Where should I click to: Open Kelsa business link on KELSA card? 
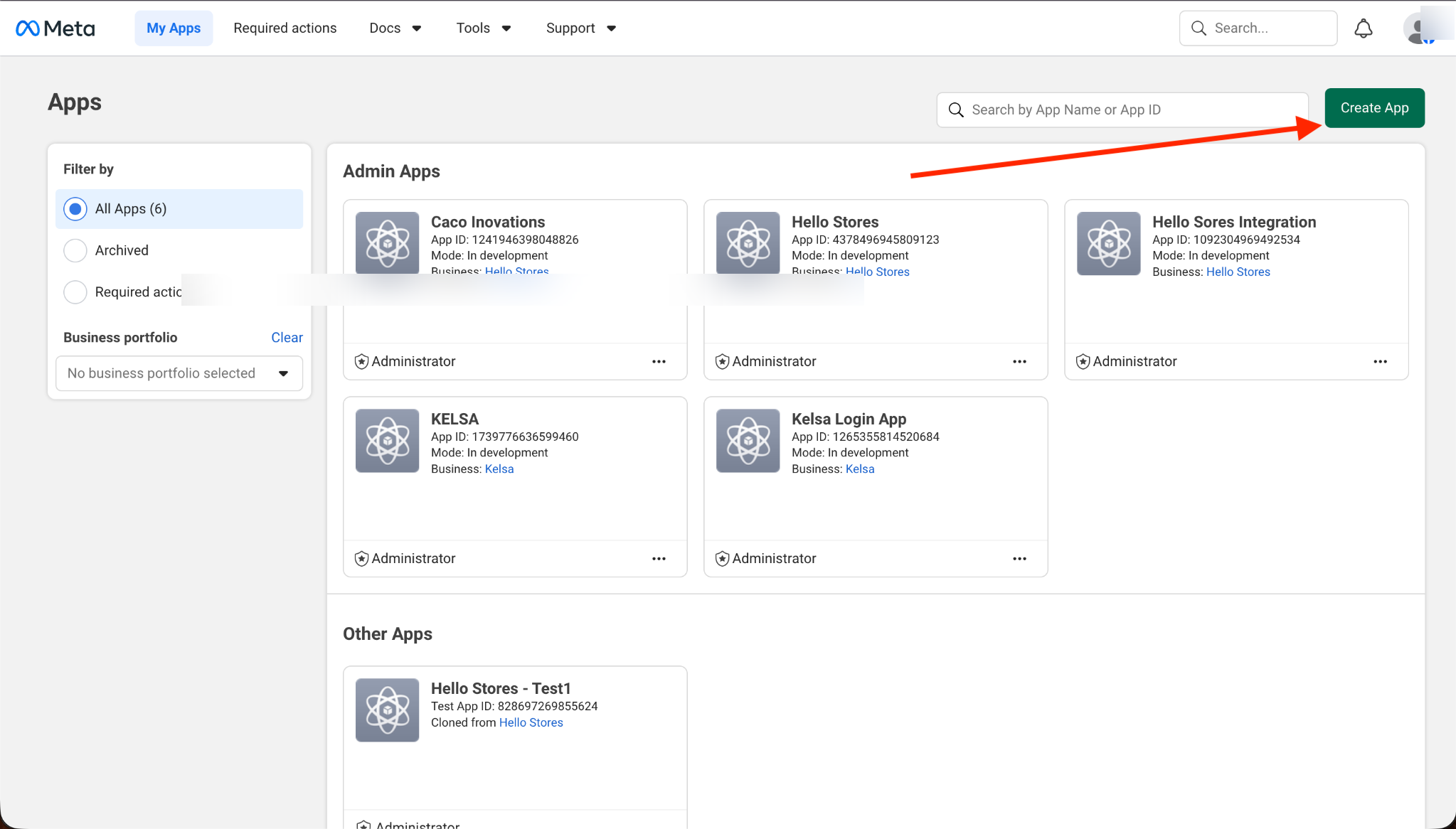[x=499, y=469]
